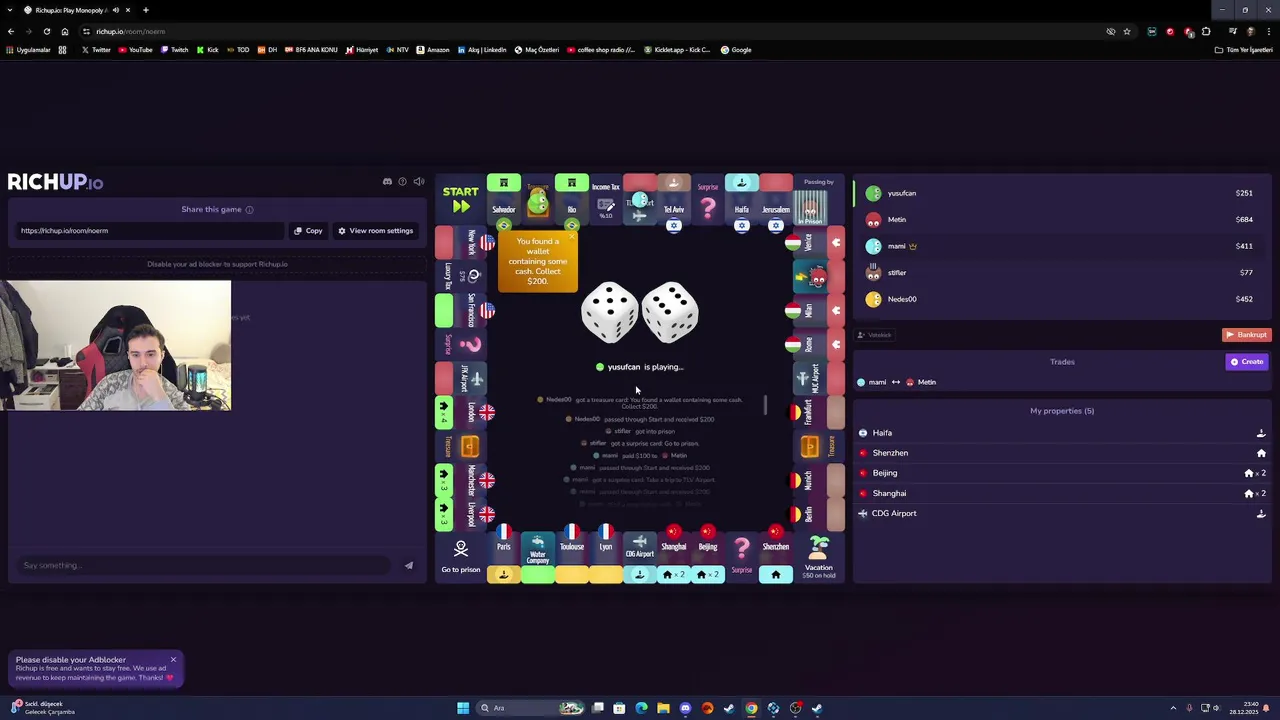Select the Manchester property tile
Image resolution: width=1280 pixels, height=720 pixels.
[x=461, y=481]
